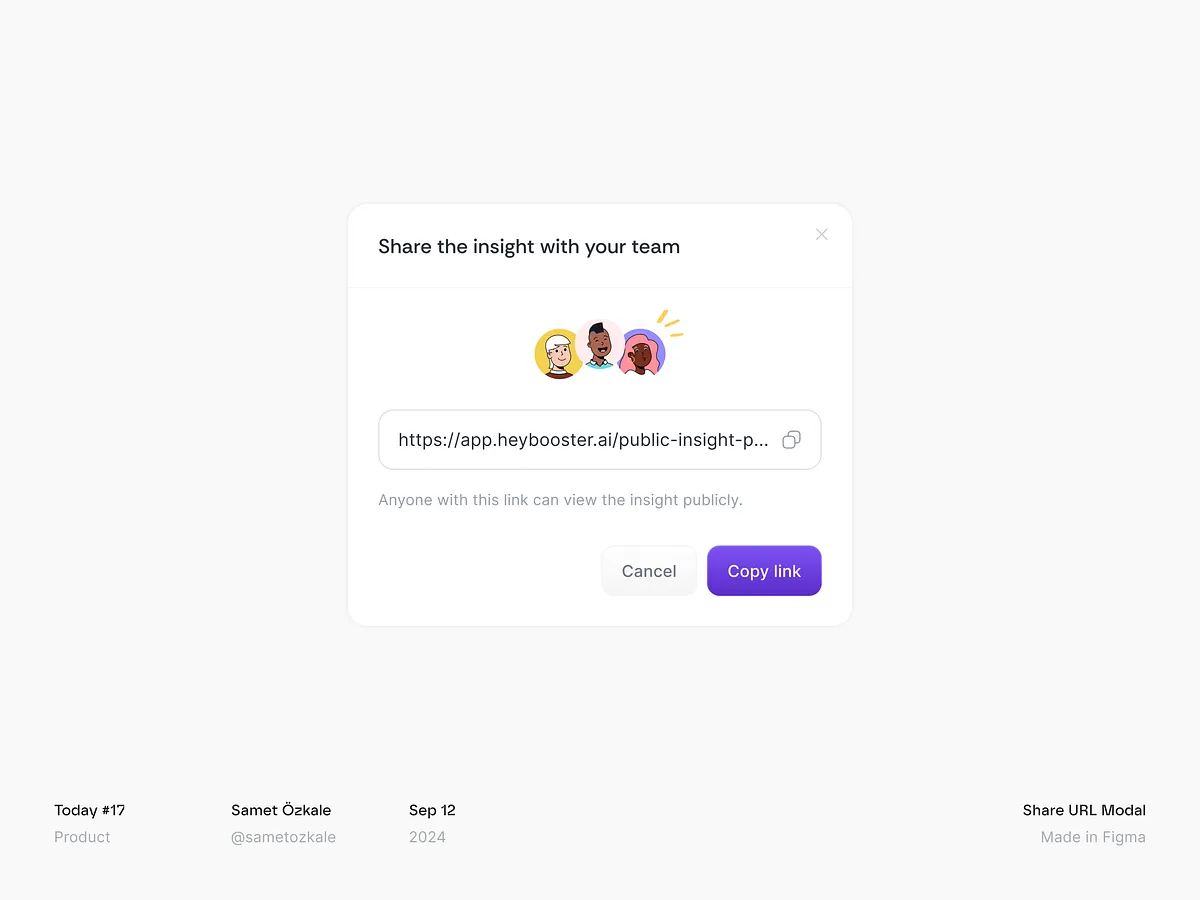Viewport: 1200px width, 900px height.
Task: Click the '2024' year text
Action: click(427, 837)
